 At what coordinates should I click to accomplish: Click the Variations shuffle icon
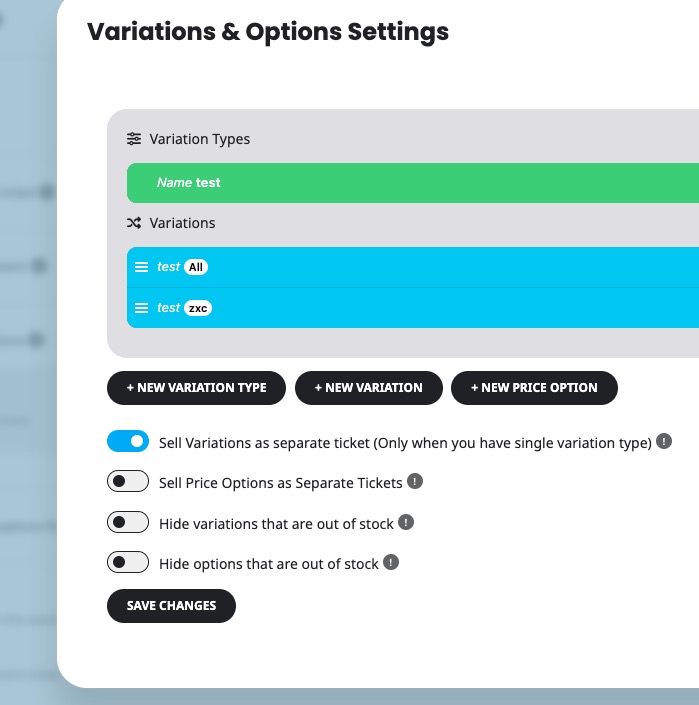coord(134,223)
